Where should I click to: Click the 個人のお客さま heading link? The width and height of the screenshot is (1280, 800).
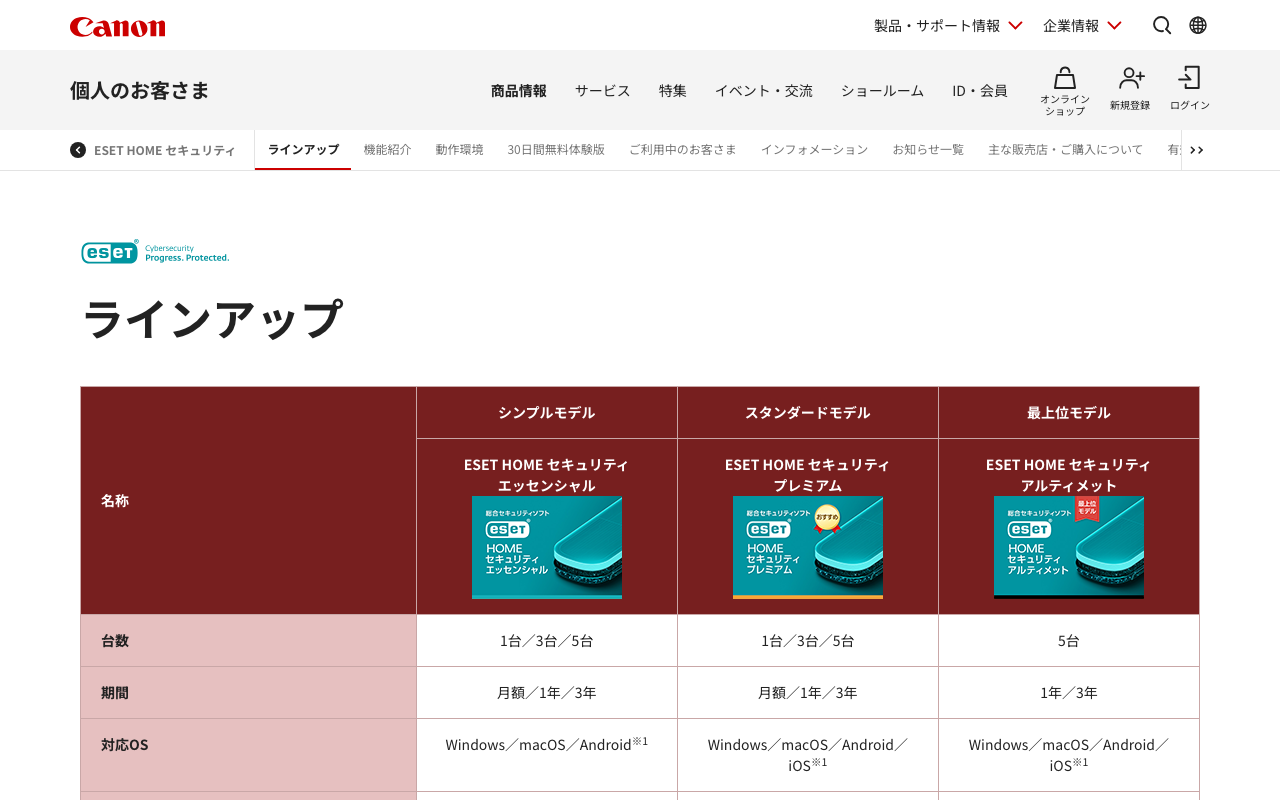tap(140, 90)
